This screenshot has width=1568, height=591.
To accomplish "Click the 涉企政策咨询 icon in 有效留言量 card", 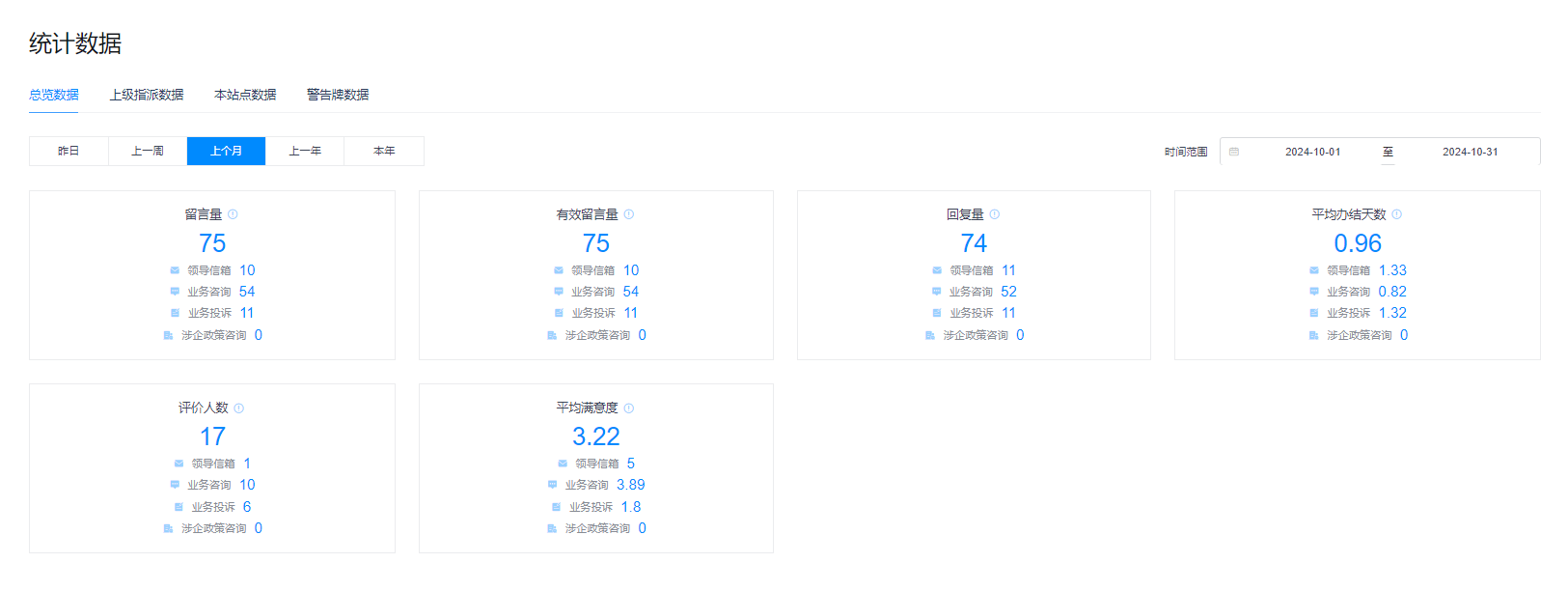I will click(x=552, y=335).
